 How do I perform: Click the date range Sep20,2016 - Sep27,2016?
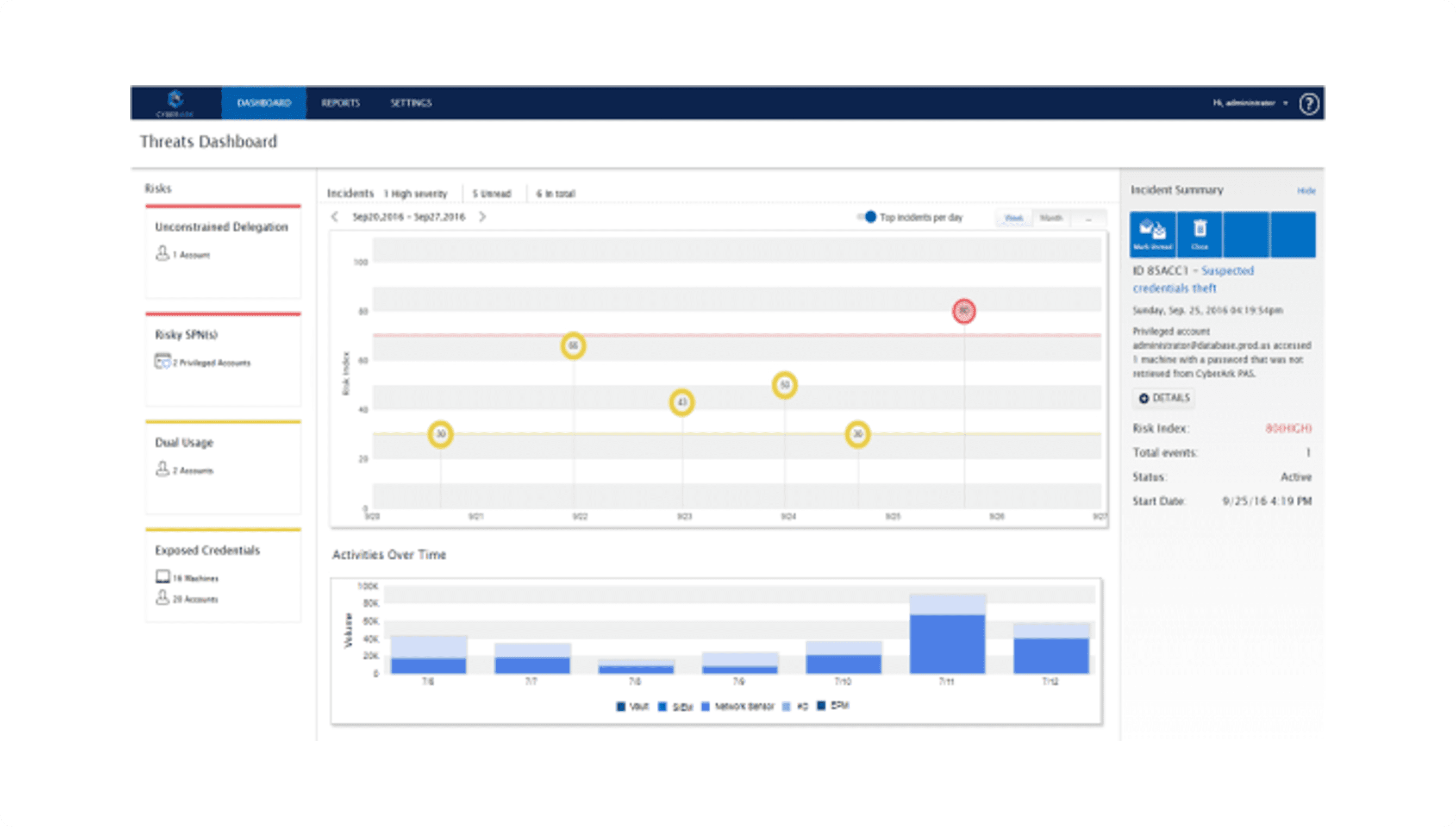tap(409, 217)
